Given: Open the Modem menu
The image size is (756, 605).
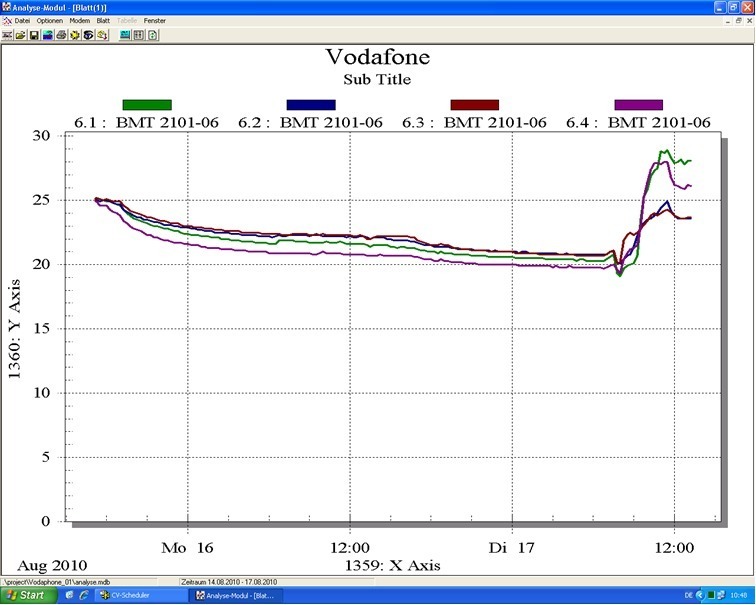Looking at the screenshot, I should [x=80, y=21].
